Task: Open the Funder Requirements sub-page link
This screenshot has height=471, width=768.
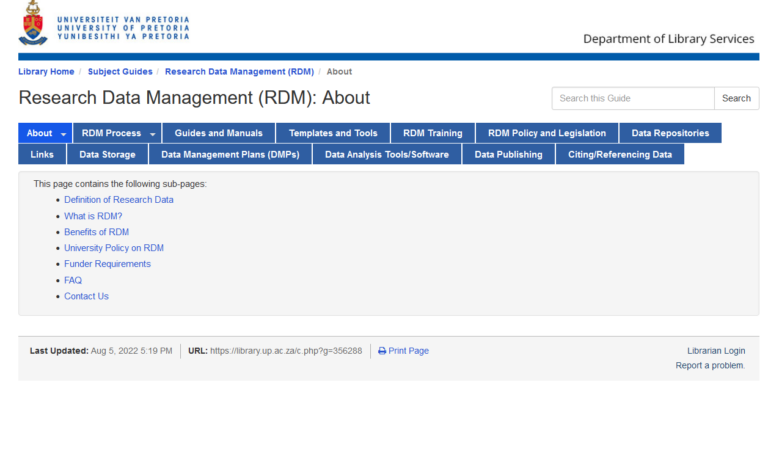Action: click(107, 264)
